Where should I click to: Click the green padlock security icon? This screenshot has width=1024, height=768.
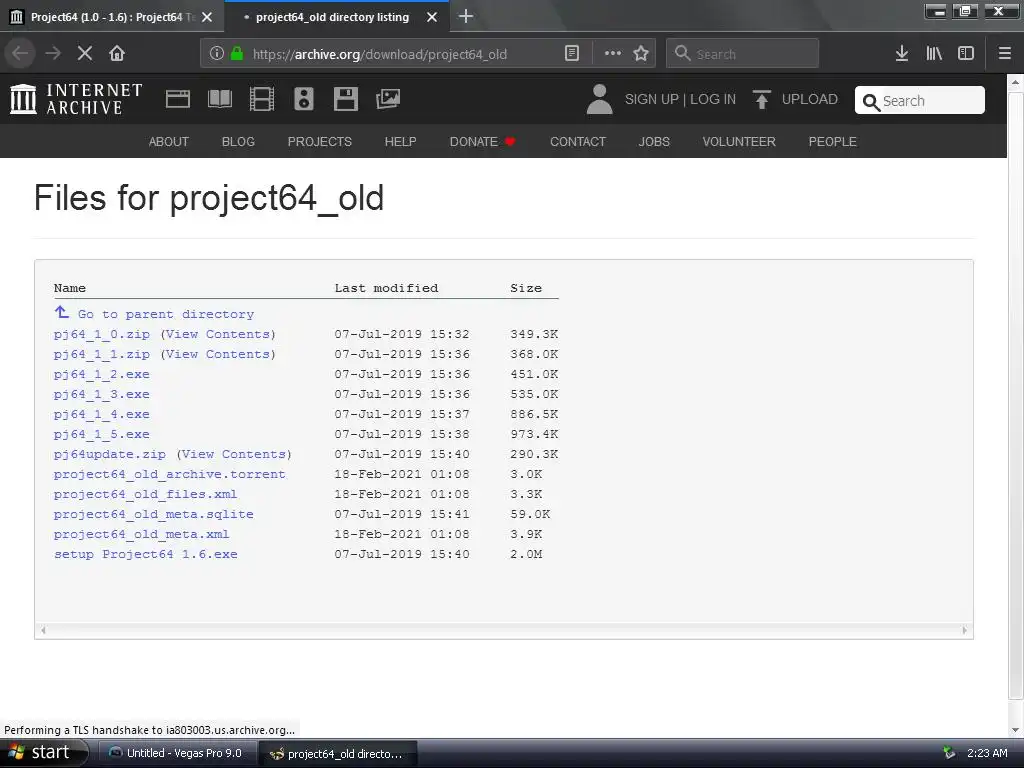(237, 54)
